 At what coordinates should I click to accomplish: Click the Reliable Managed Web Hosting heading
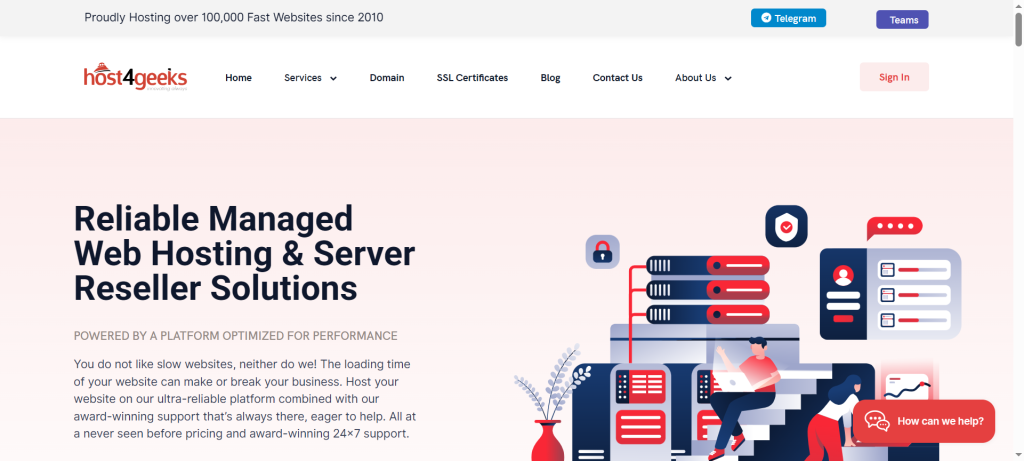coord(244,253)
